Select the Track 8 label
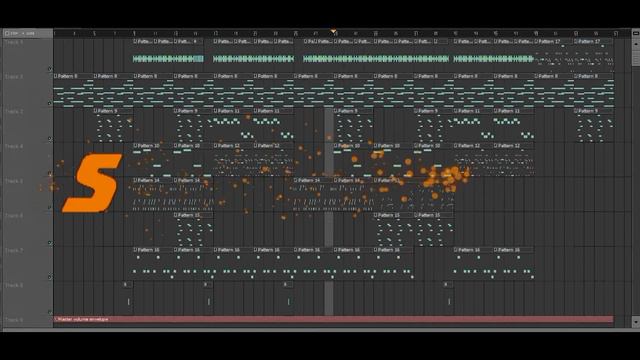 coord(14,285)
